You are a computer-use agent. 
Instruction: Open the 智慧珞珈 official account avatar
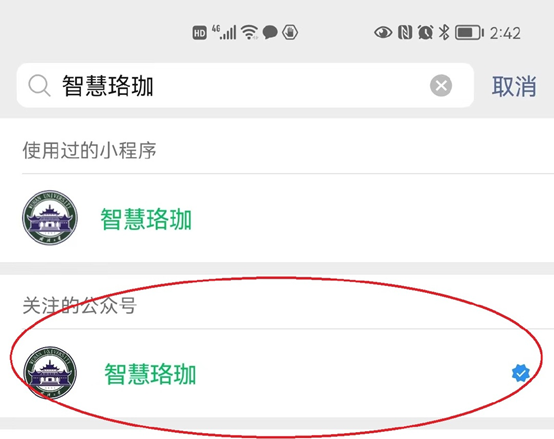click(x=50, y=373)
